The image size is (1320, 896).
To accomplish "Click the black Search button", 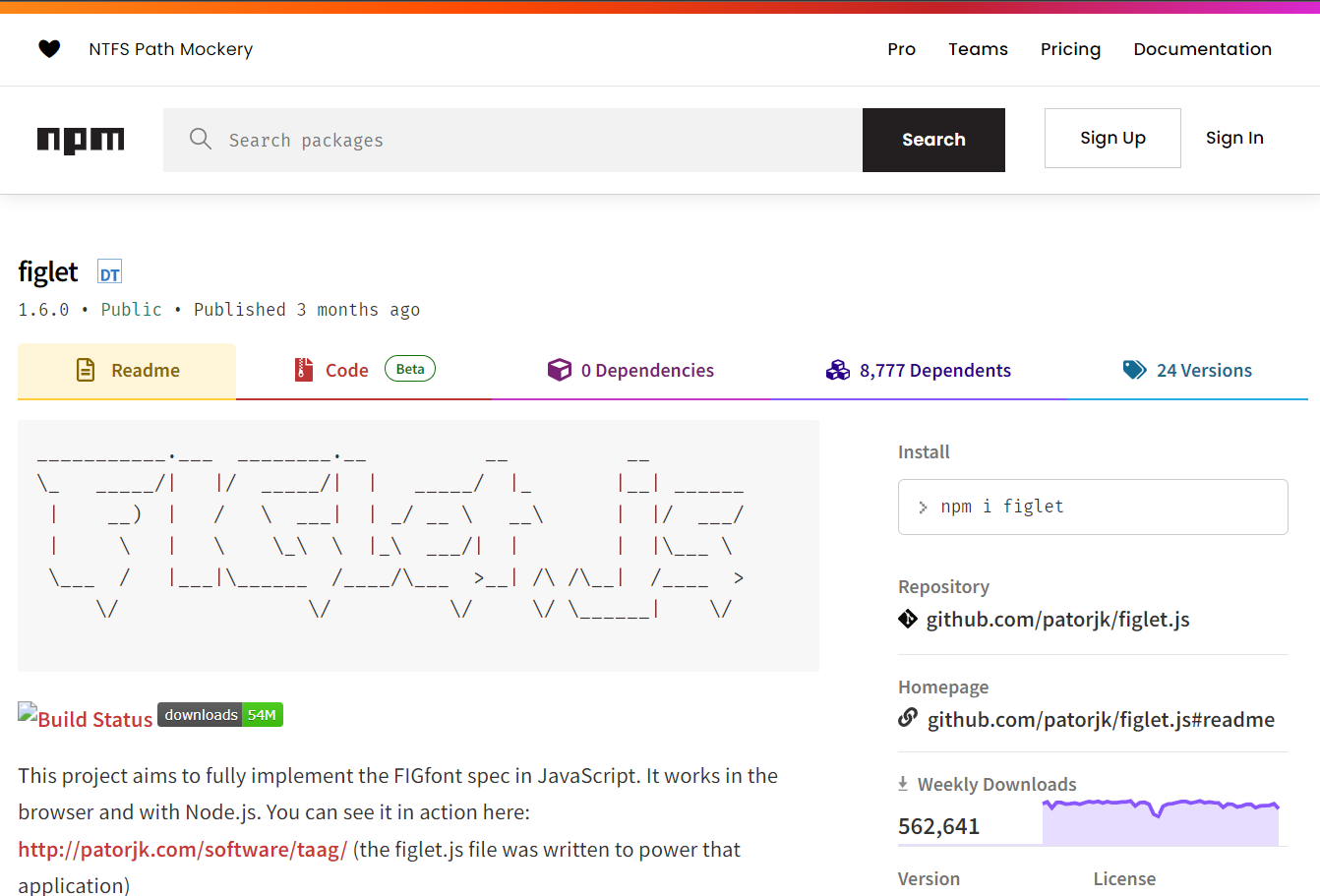I will coord(933,140).
